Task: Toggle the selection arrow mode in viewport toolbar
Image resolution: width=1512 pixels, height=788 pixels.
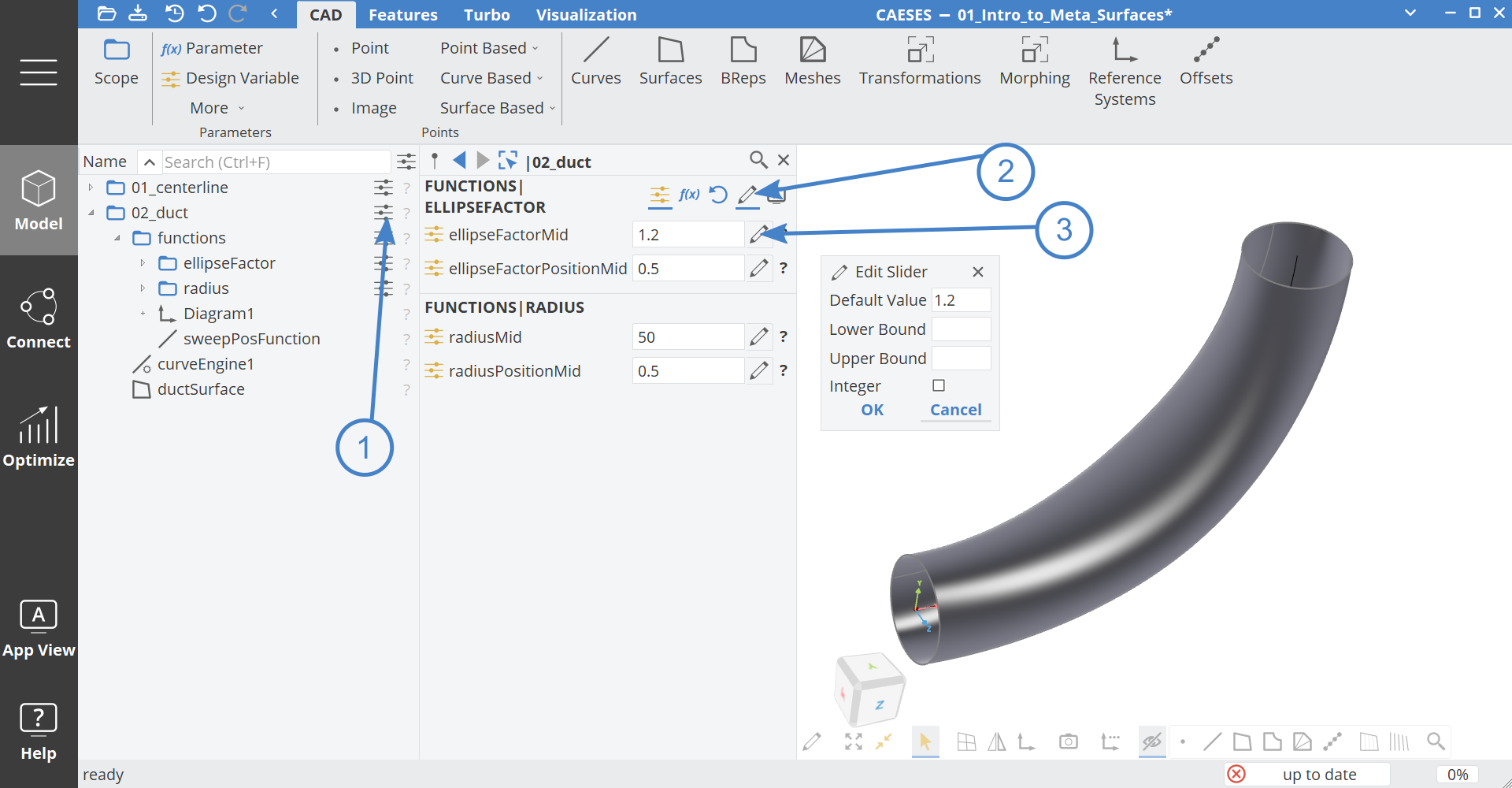Action: pyautogui.click(x=925, y=742)
